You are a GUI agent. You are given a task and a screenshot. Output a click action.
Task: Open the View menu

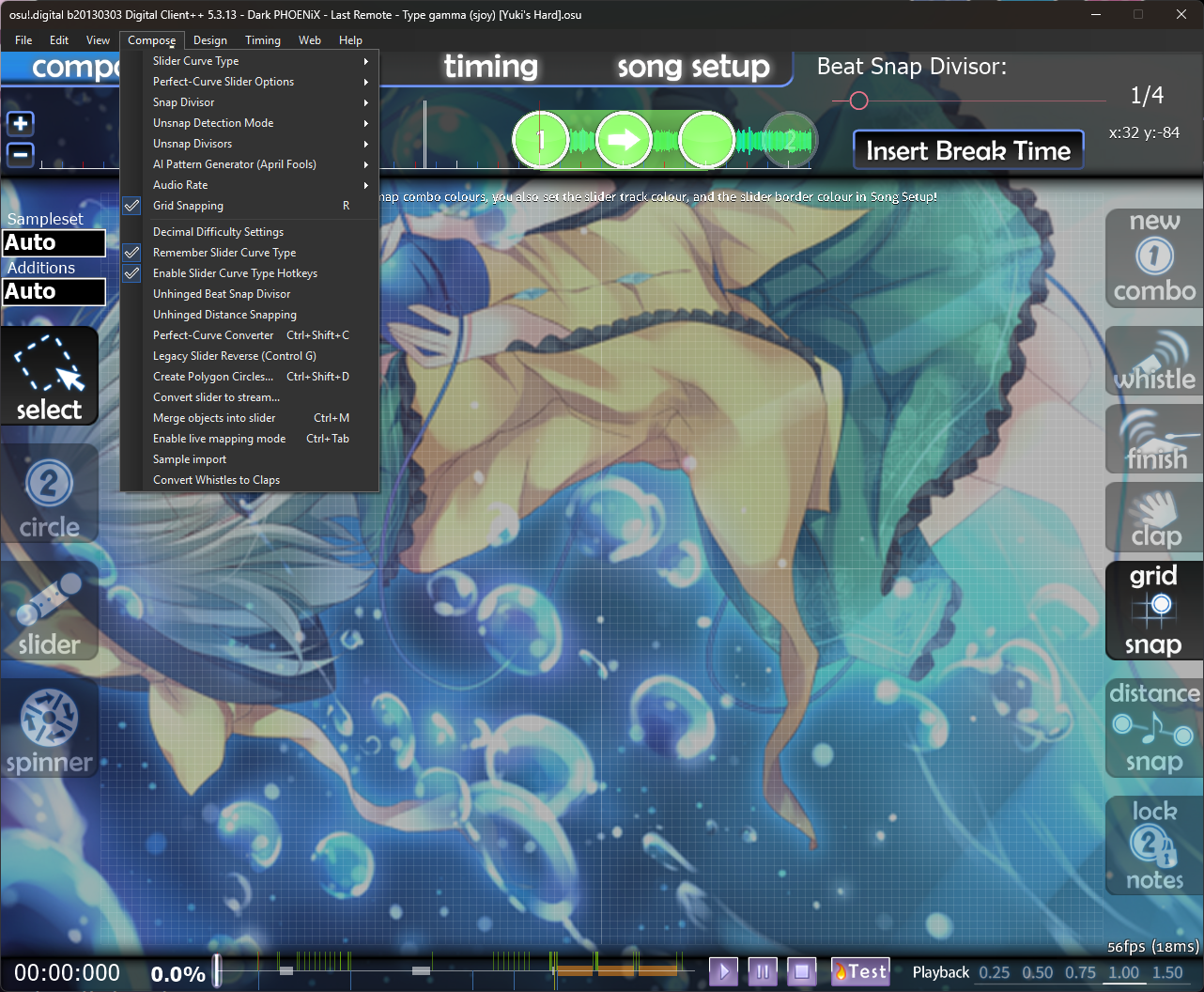click(99, 40)
